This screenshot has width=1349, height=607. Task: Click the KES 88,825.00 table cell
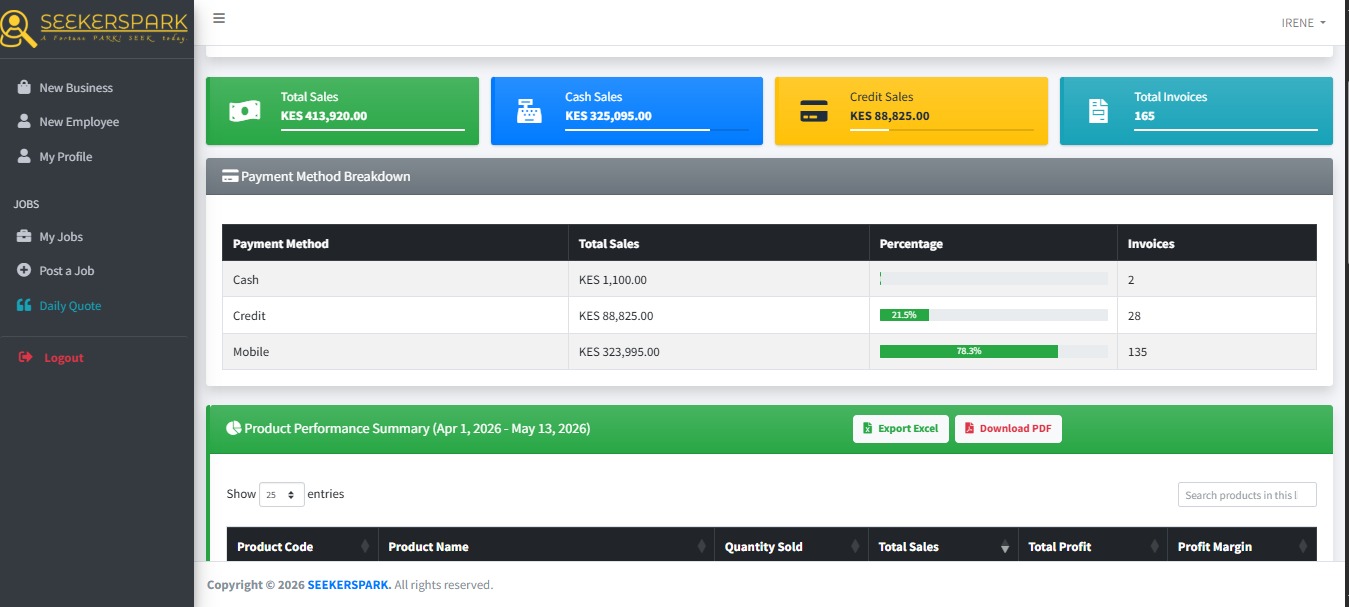[x=719, y=316]
